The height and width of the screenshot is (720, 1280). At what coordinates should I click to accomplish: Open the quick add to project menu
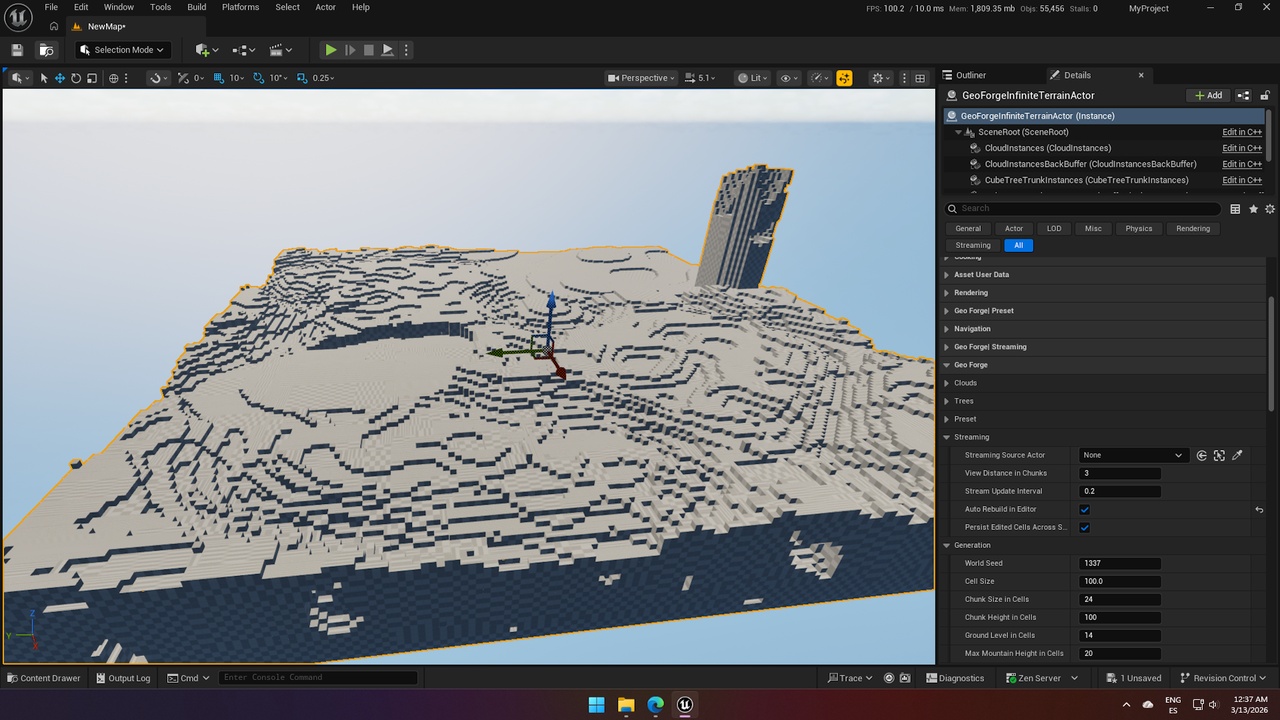coord(208,50)
